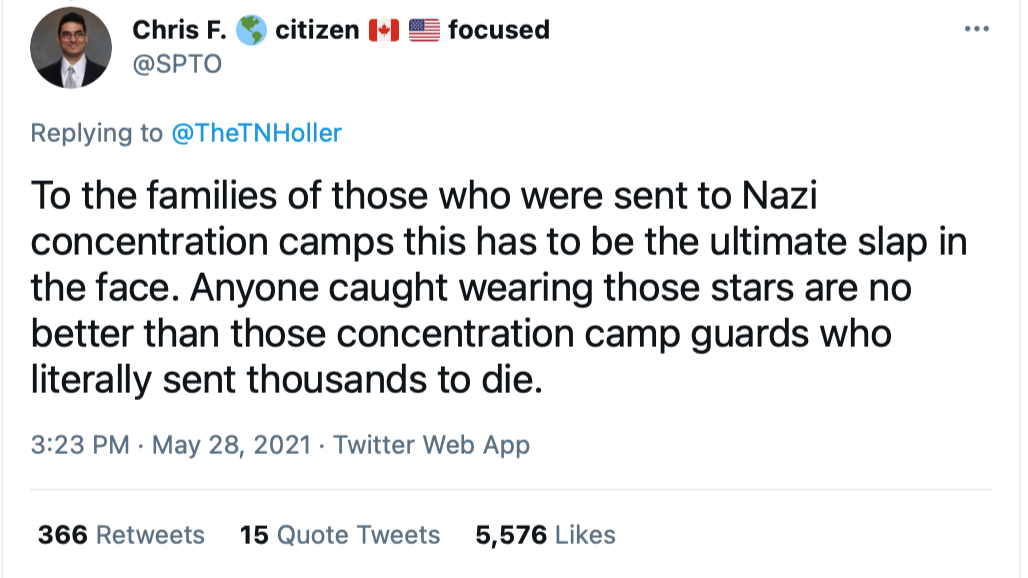The width and height of the screenshot is (1028, 578).
Task: Click the profile picture avatar
Action: [x=71, y=48]
